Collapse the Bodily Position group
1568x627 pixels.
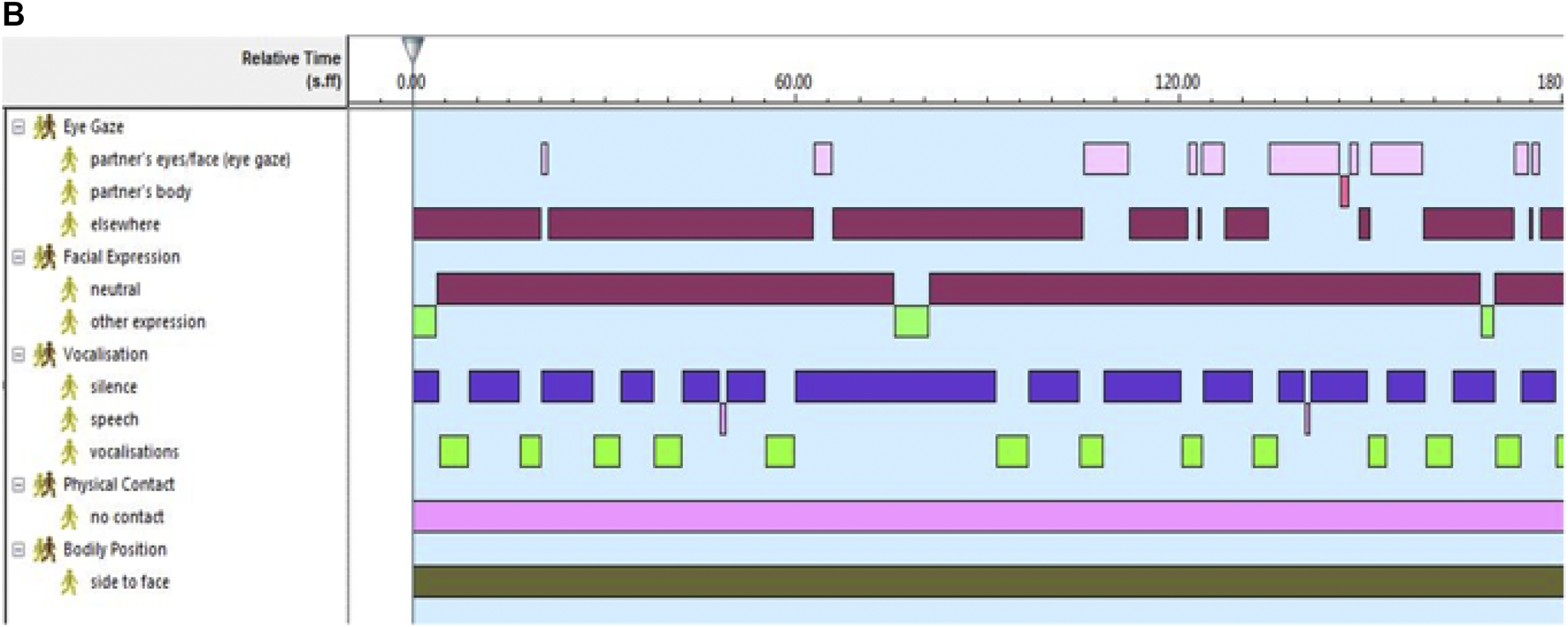tap(18, 550)
